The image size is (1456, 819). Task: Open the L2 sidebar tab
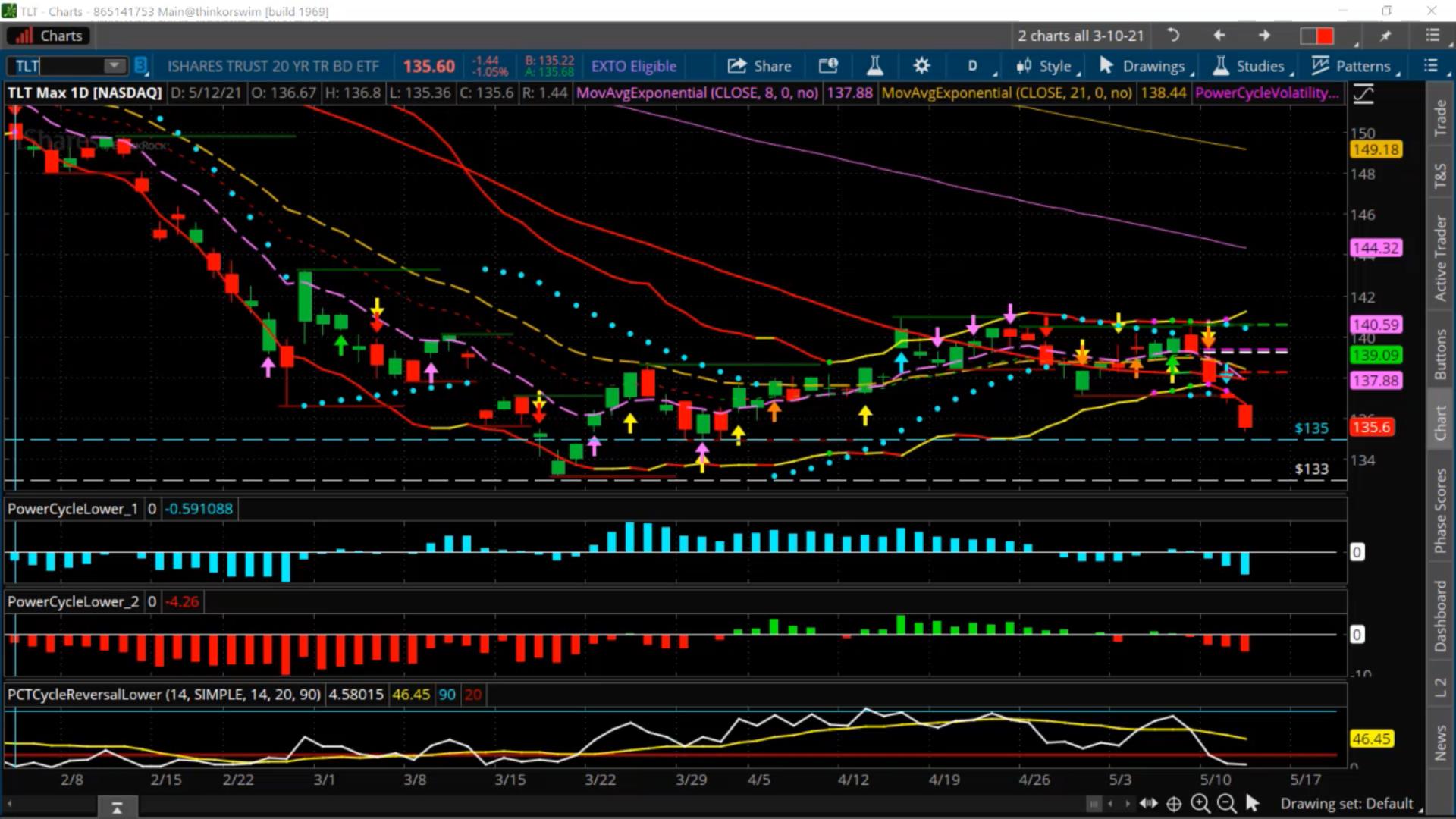tap(1440, 687)
